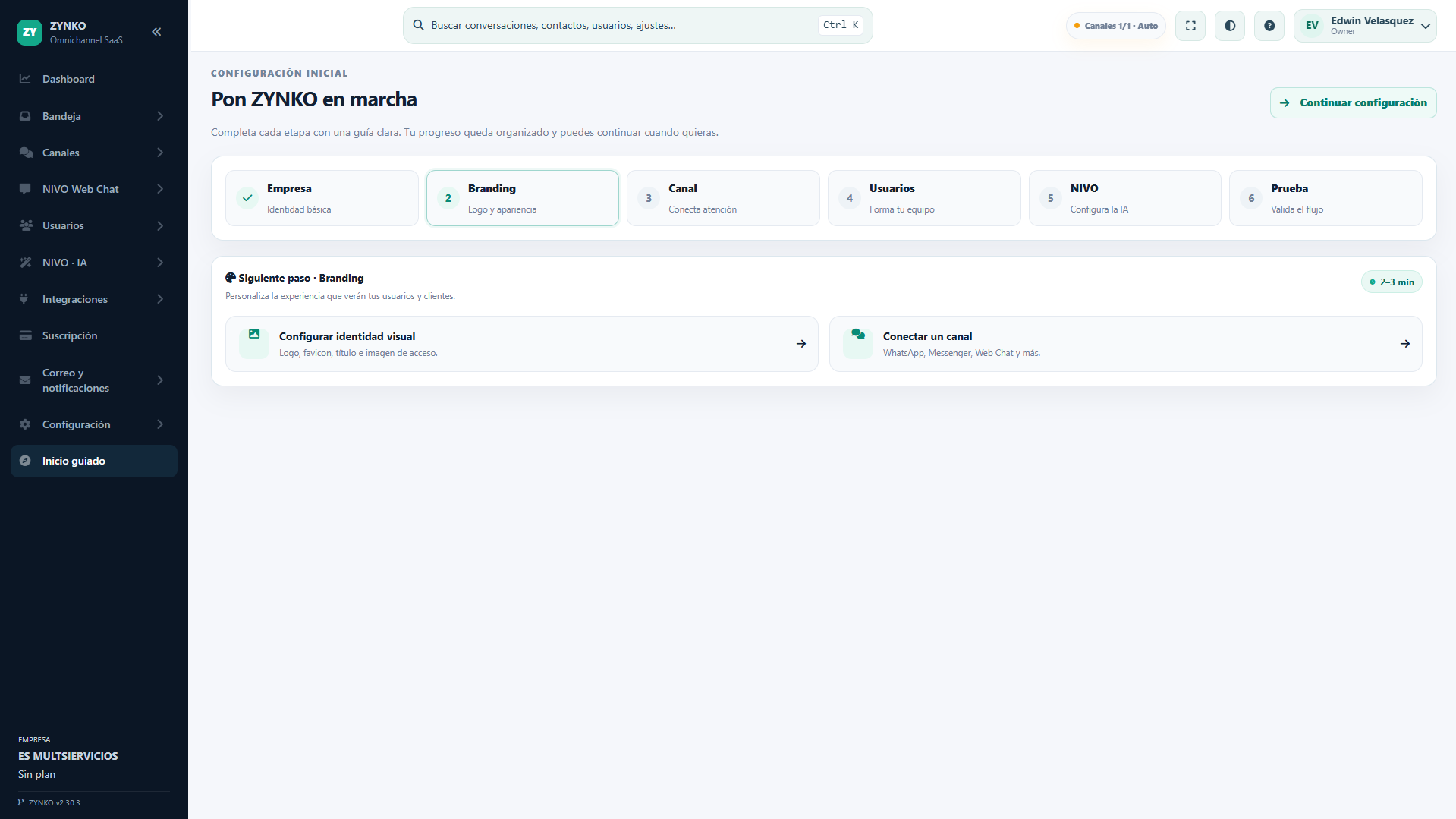
Task: Click the Bandeja inbox icon
Action: coord(25,116)
